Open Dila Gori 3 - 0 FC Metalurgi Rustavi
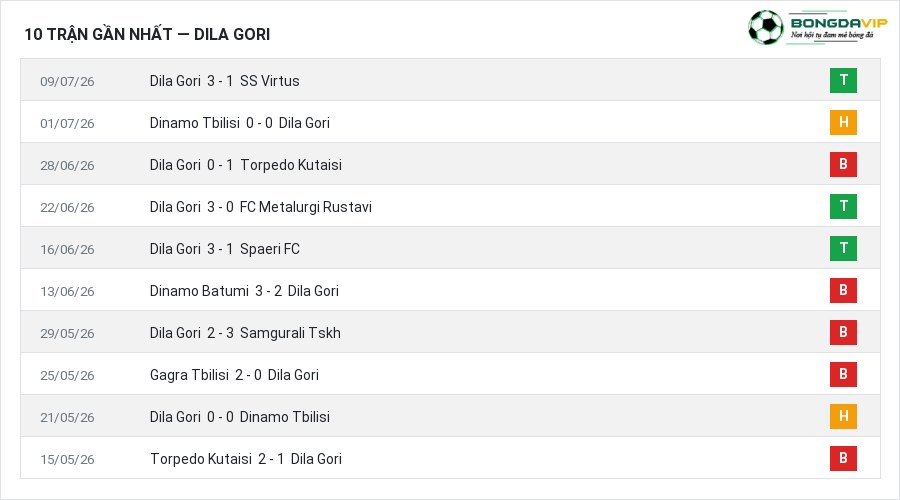Screen dimensions: 900x500 [261, 207]
